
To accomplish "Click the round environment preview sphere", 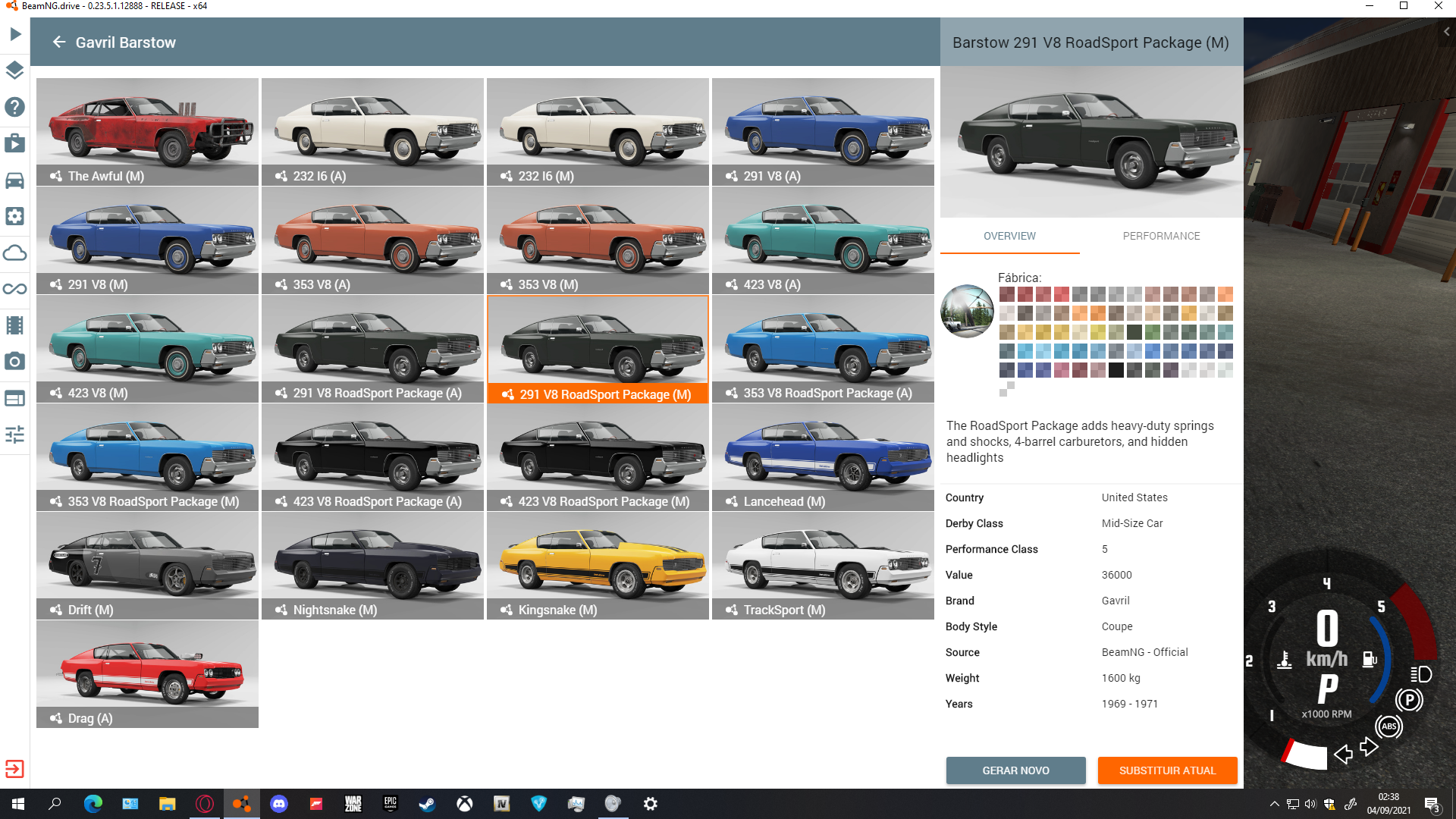I will [x=967, y=312].
